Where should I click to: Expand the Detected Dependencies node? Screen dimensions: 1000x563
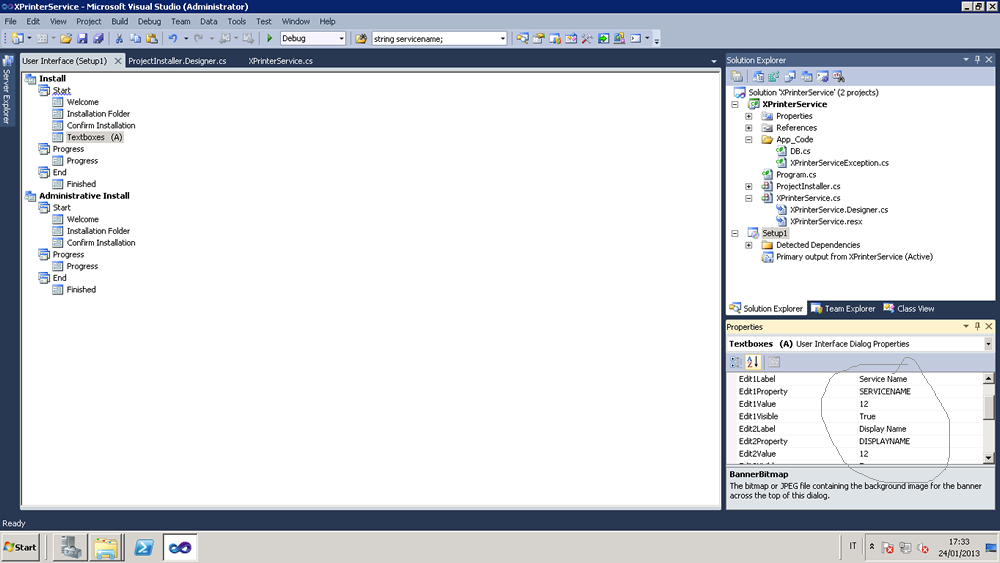click(x=749, y=245)
